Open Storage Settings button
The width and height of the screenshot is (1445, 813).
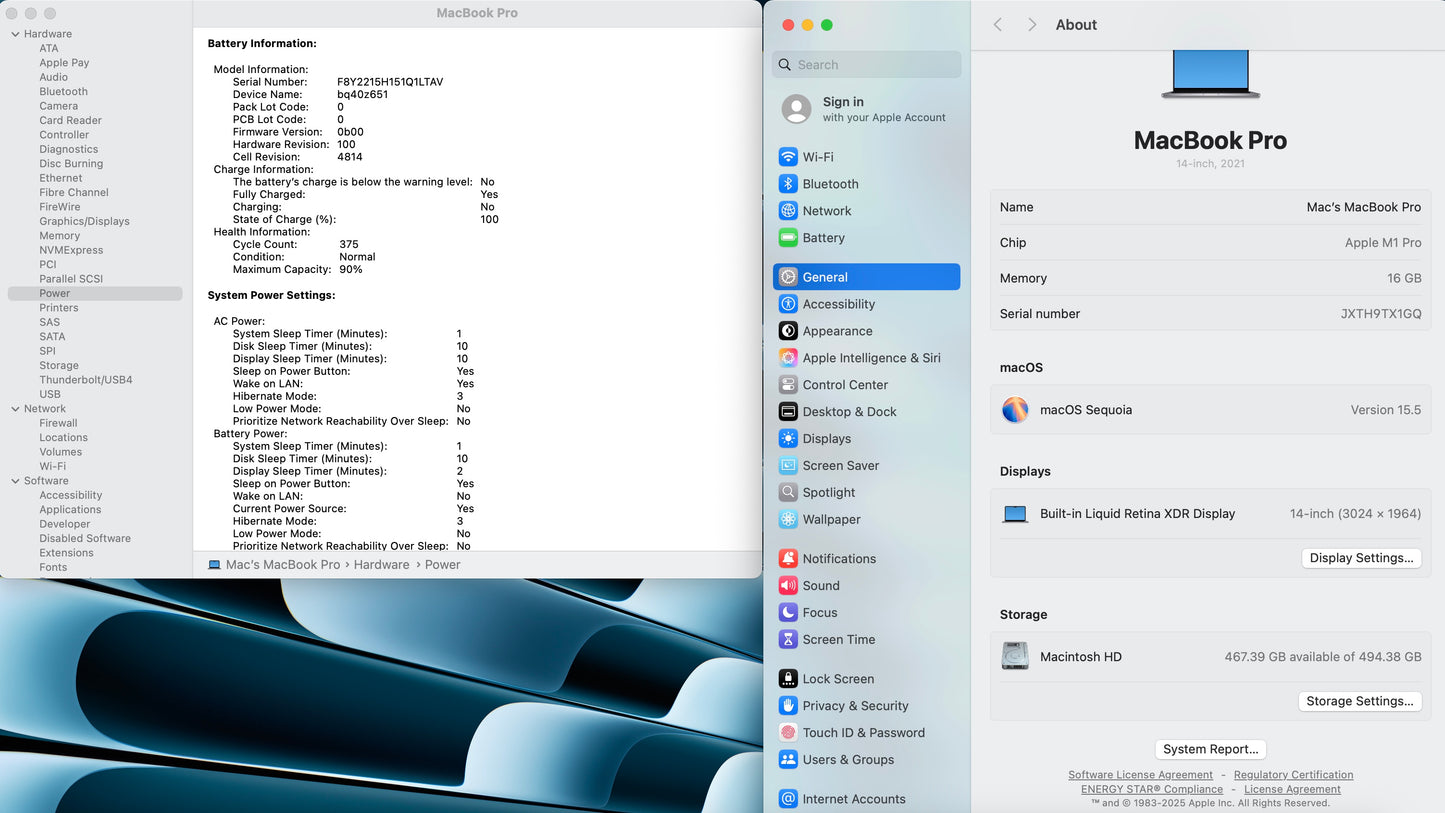1359,701
